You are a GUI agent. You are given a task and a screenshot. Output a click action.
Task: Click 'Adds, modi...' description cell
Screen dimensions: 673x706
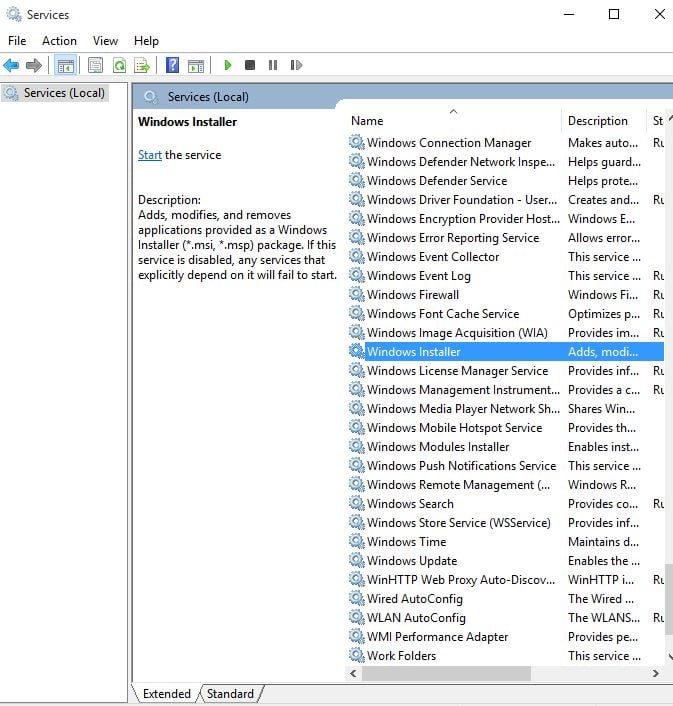point(603,352)
